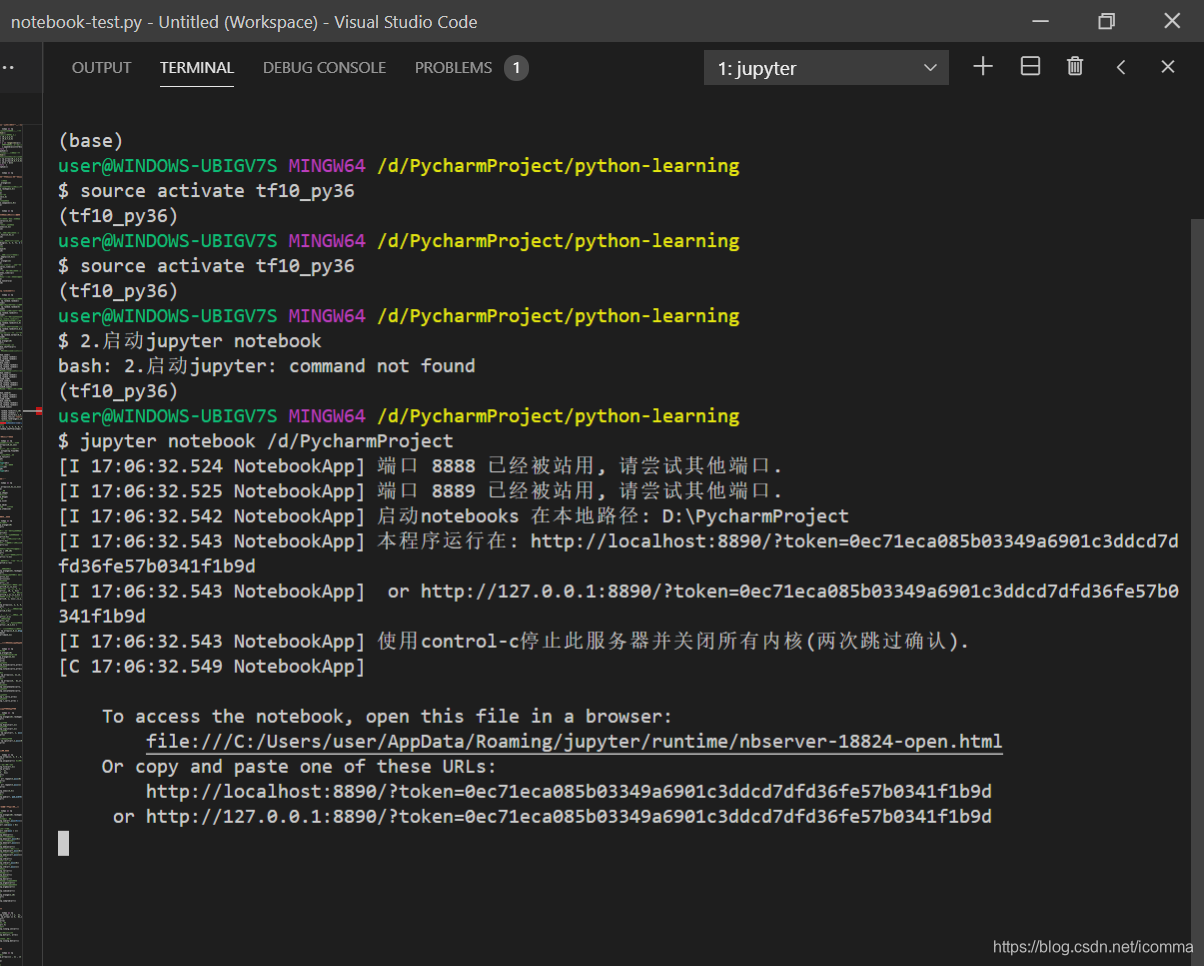Split the terminal panel
This screenshot has height=966, width=1204.
coord(1030,67)
